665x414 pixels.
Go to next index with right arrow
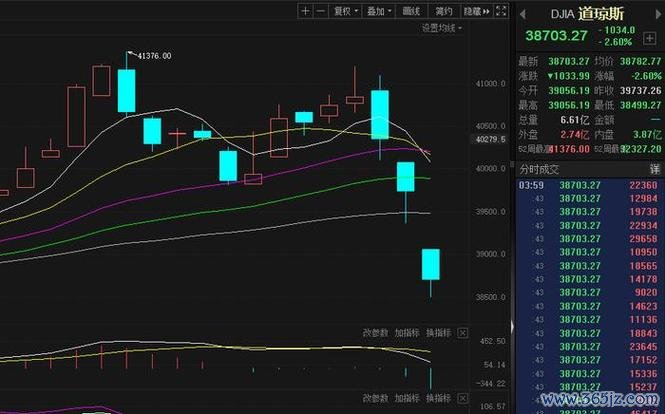659,14
